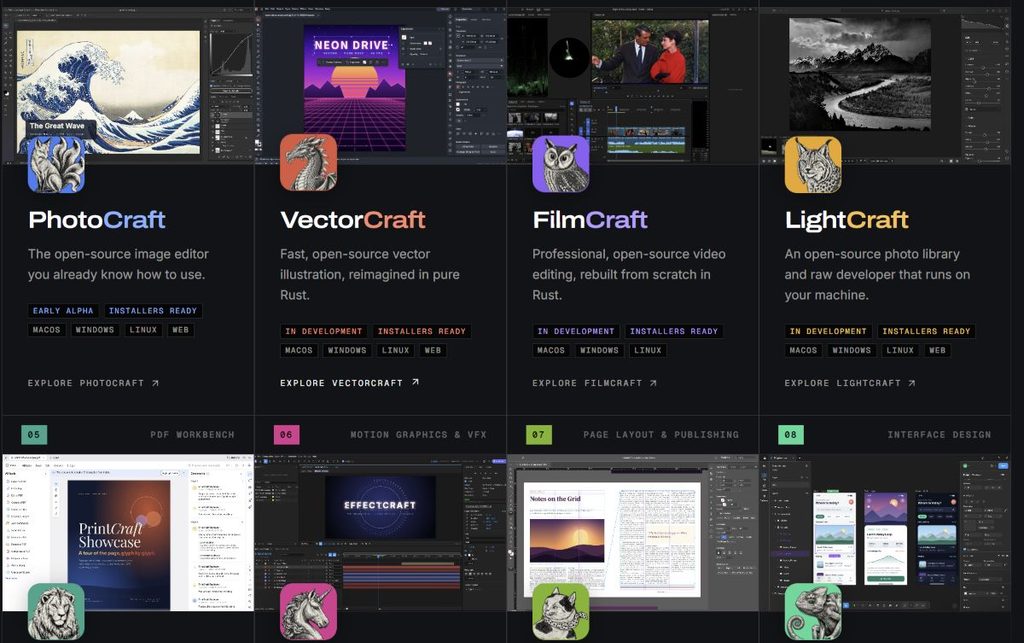Click the FilmCraft owl app icon

(560, 164)
